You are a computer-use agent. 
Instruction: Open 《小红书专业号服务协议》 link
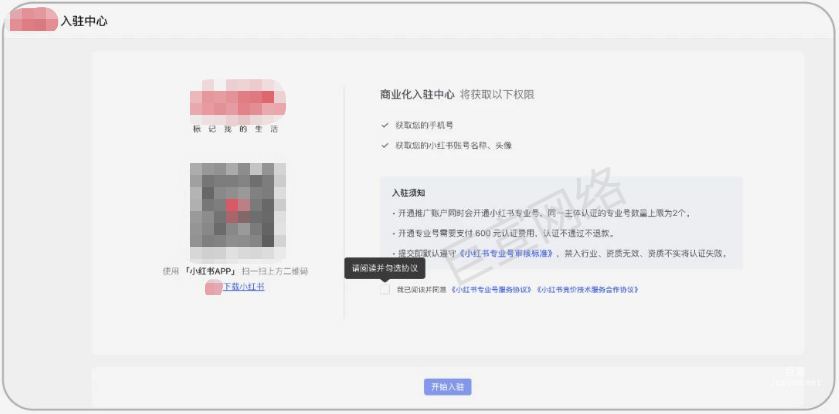[x=492, y=290]
